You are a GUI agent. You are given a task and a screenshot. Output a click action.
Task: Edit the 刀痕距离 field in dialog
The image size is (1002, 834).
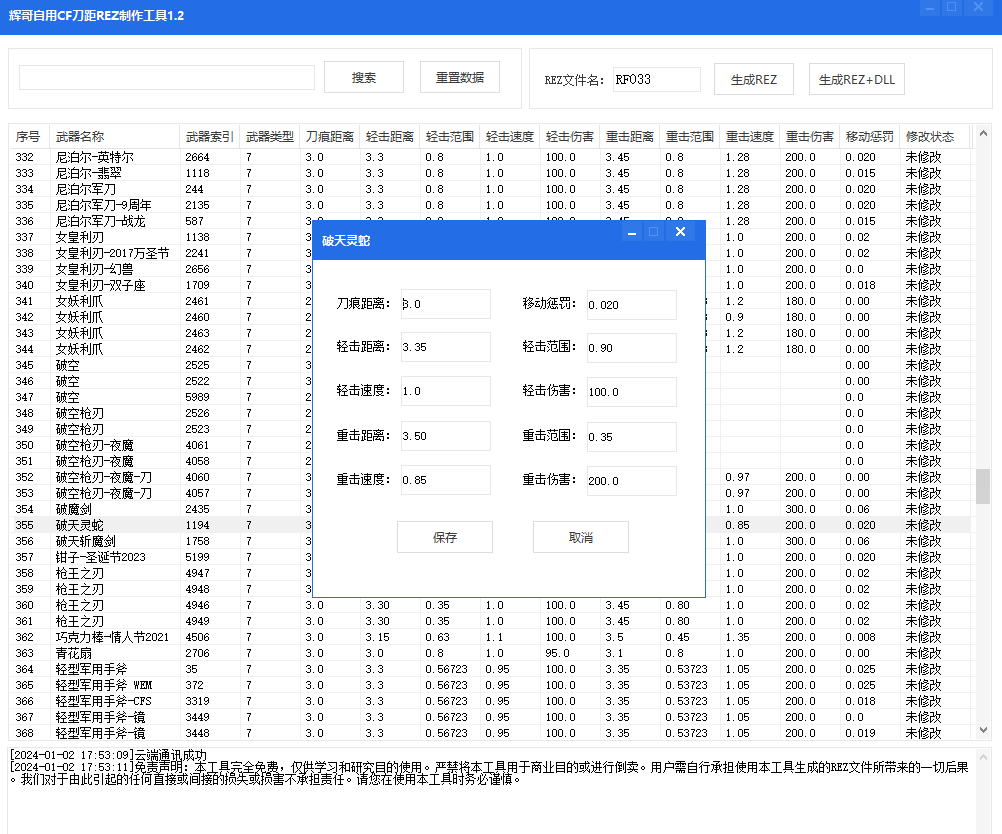pyautogui.click(x=445, y=304)
